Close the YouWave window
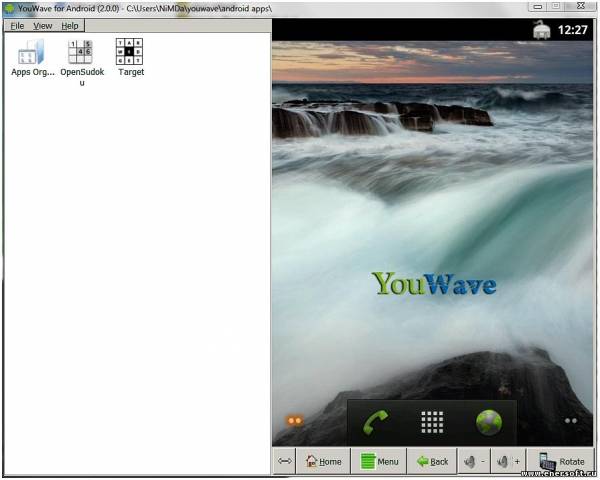This screenshot has width=600, height=480. tap(581, 5)
